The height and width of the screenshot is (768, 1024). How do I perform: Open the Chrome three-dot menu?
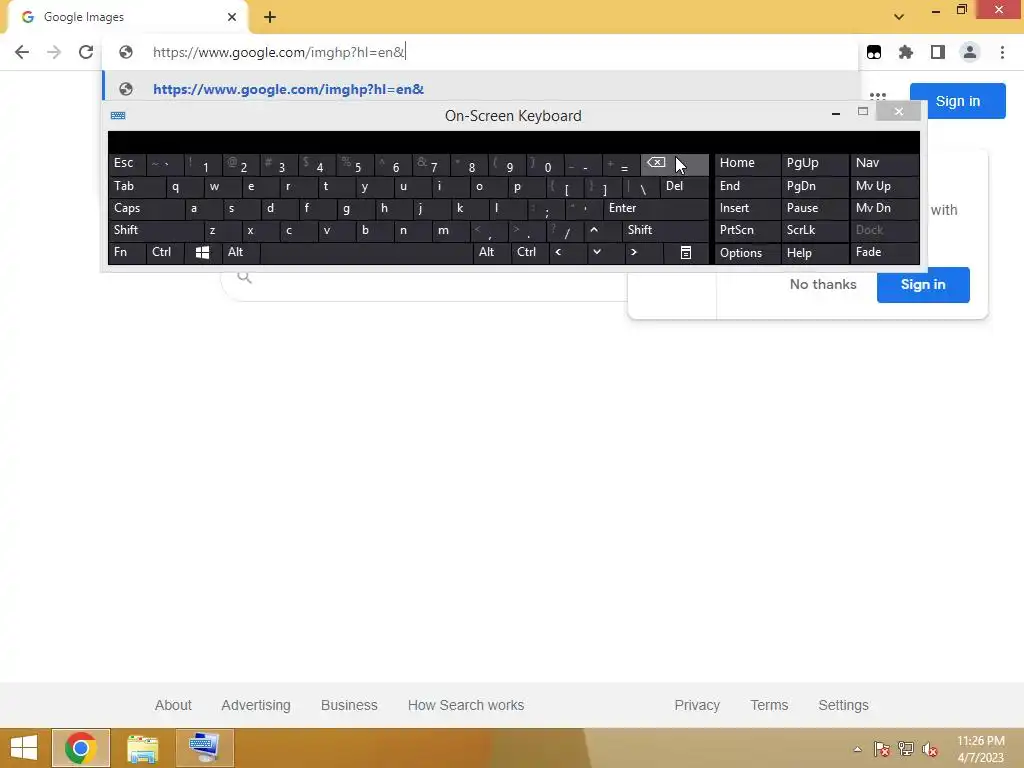pyautogui.click(x=1002, y=52)
